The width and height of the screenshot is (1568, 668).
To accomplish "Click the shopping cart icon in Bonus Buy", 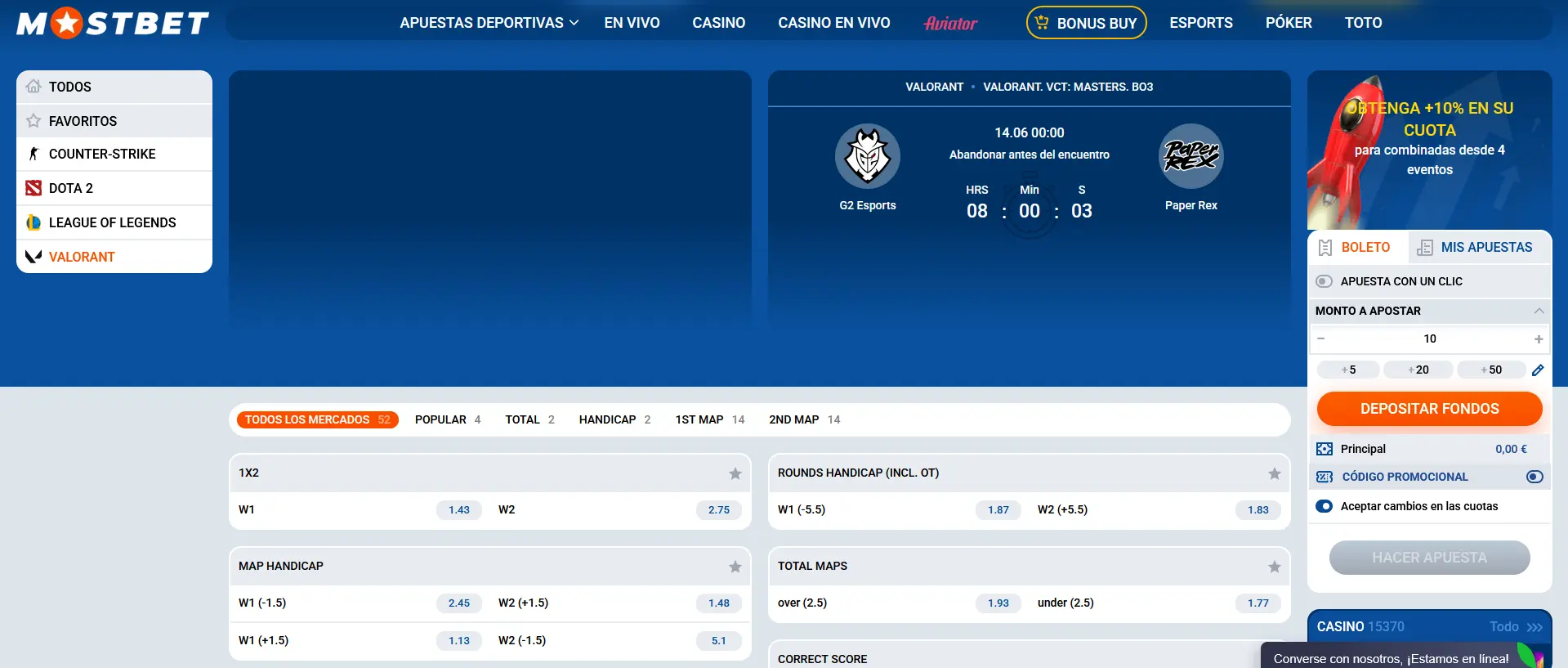I will click(1042, 22).
